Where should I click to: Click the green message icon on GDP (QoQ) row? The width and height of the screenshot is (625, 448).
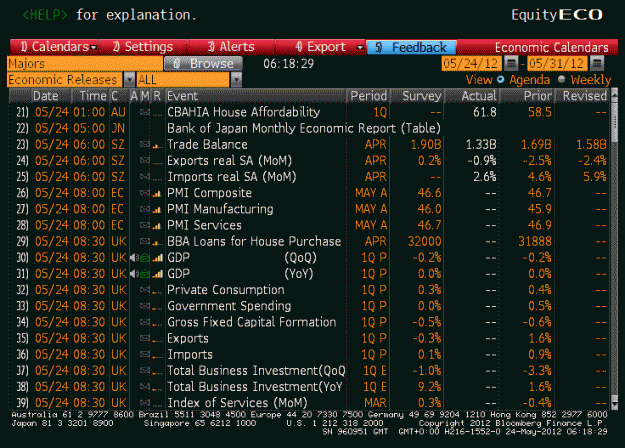click(x=145, y=258)
